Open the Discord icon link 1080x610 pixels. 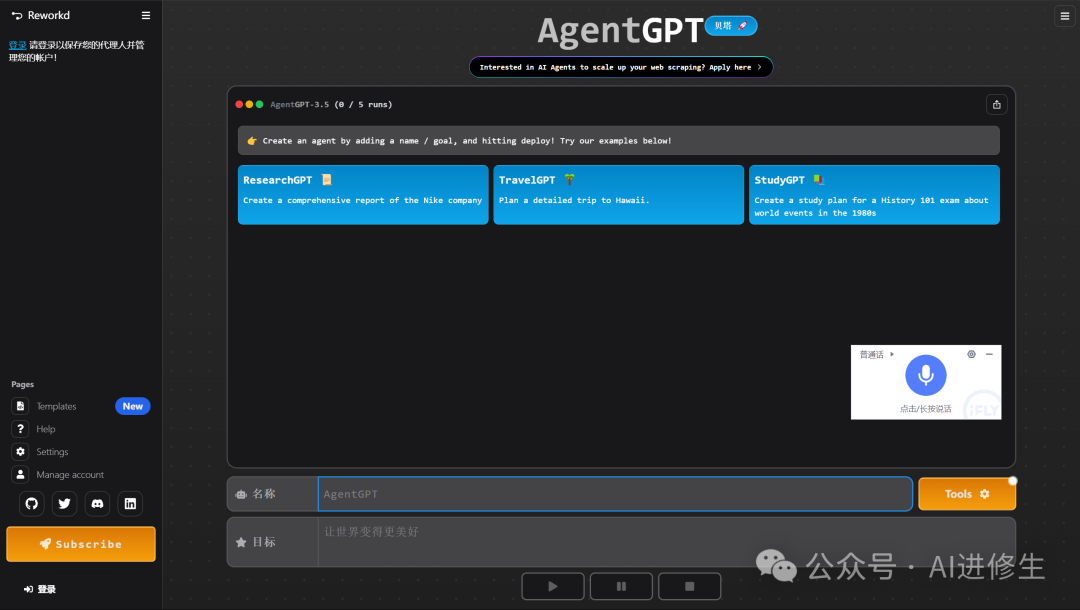click(x=97, y=503)
